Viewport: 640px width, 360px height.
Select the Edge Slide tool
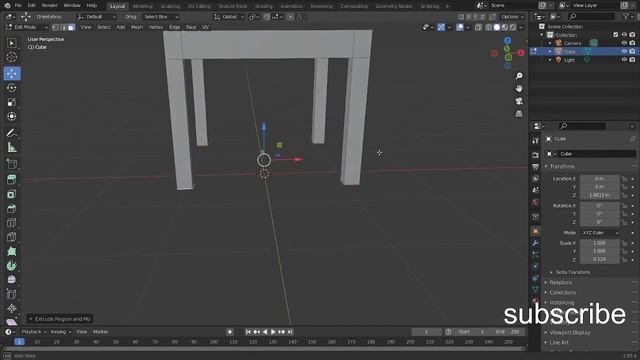11,294
